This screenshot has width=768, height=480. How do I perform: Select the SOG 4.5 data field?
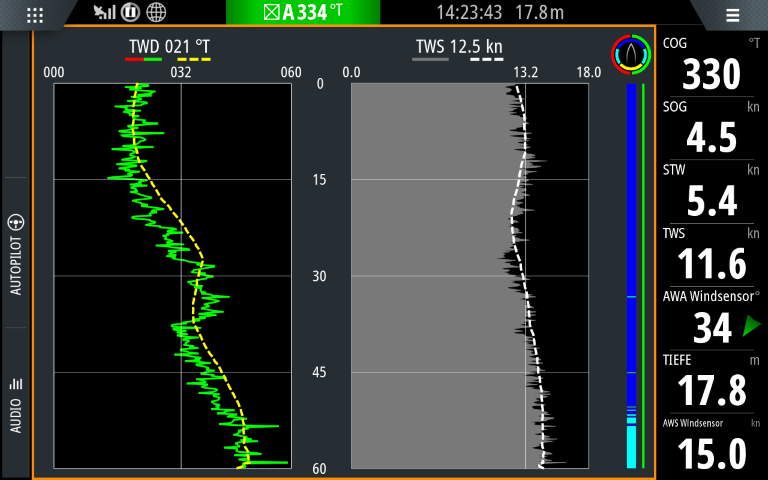(711, 129)
